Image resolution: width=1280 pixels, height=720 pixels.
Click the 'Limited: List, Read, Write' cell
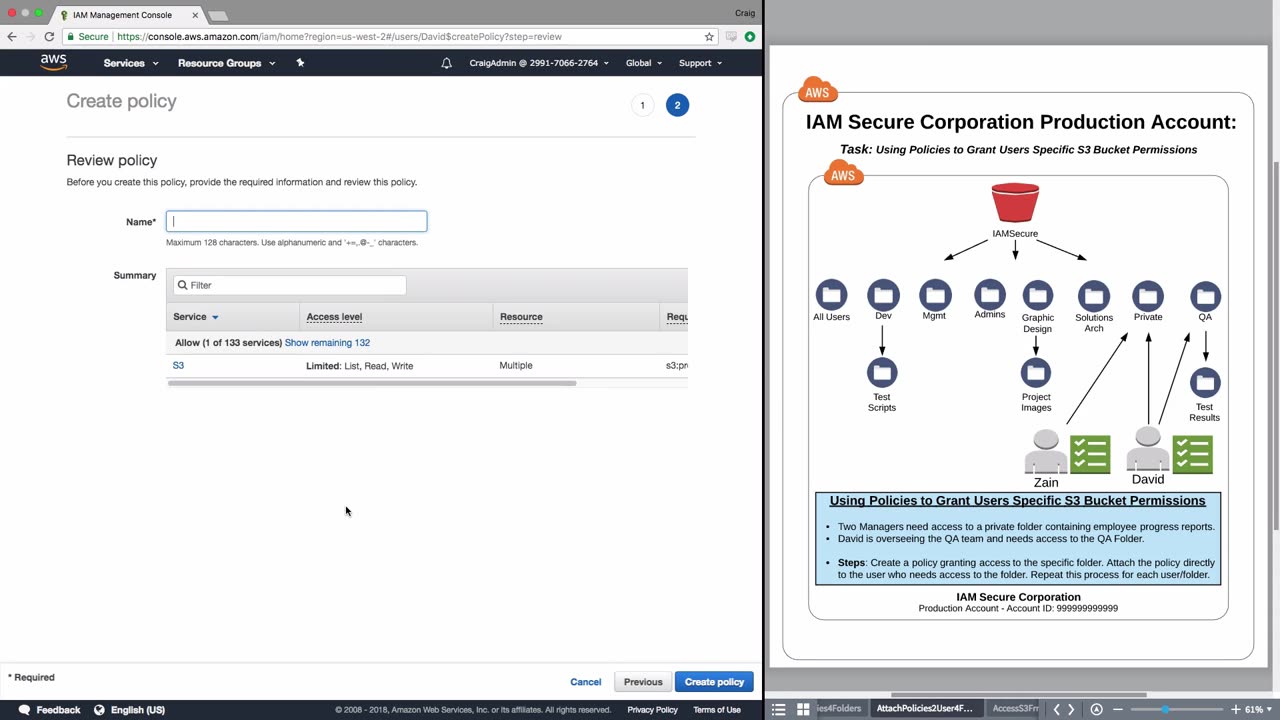(360, 366)
